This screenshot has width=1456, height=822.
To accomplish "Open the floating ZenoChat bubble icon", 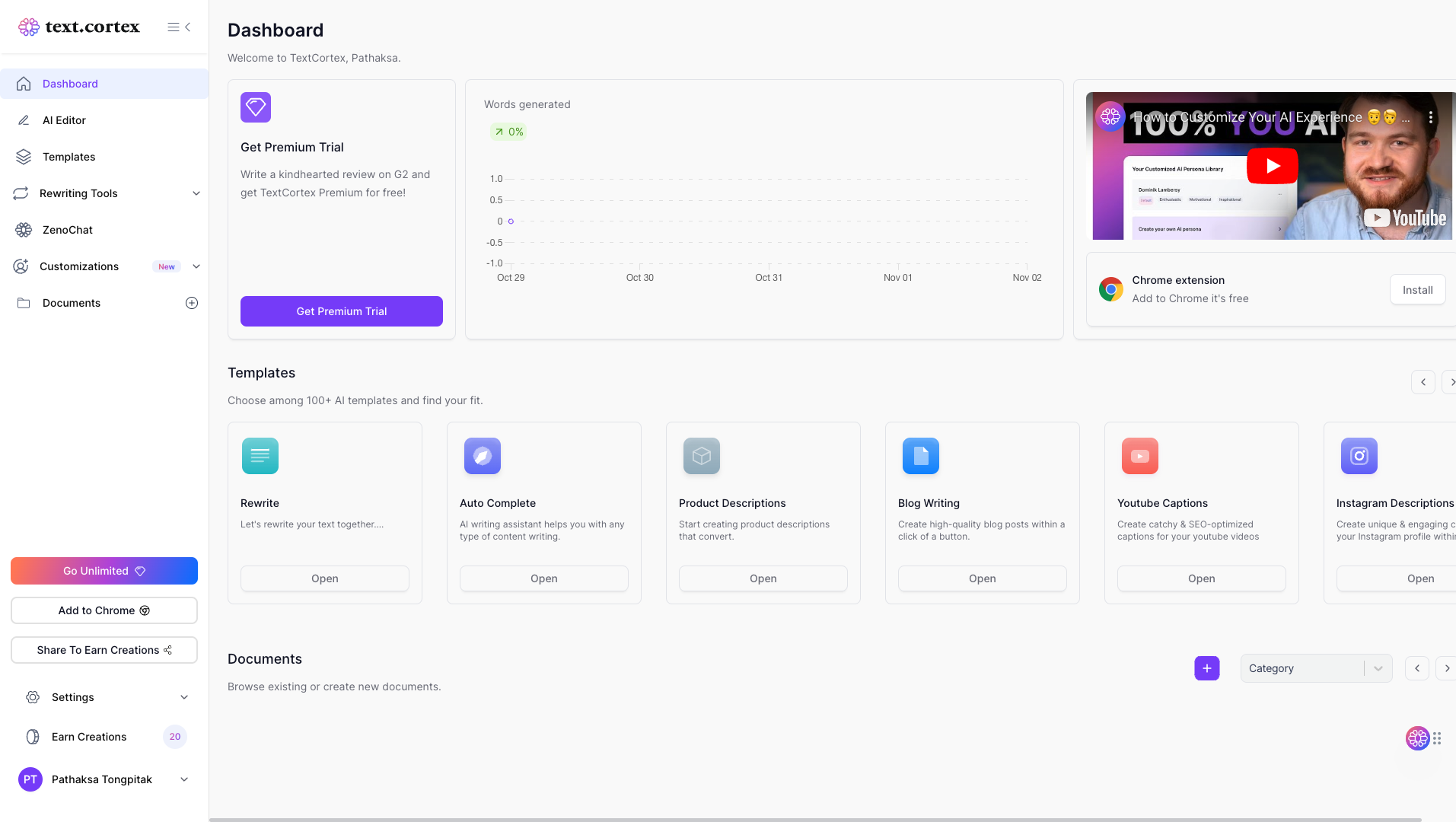I will coord(1417,738).
